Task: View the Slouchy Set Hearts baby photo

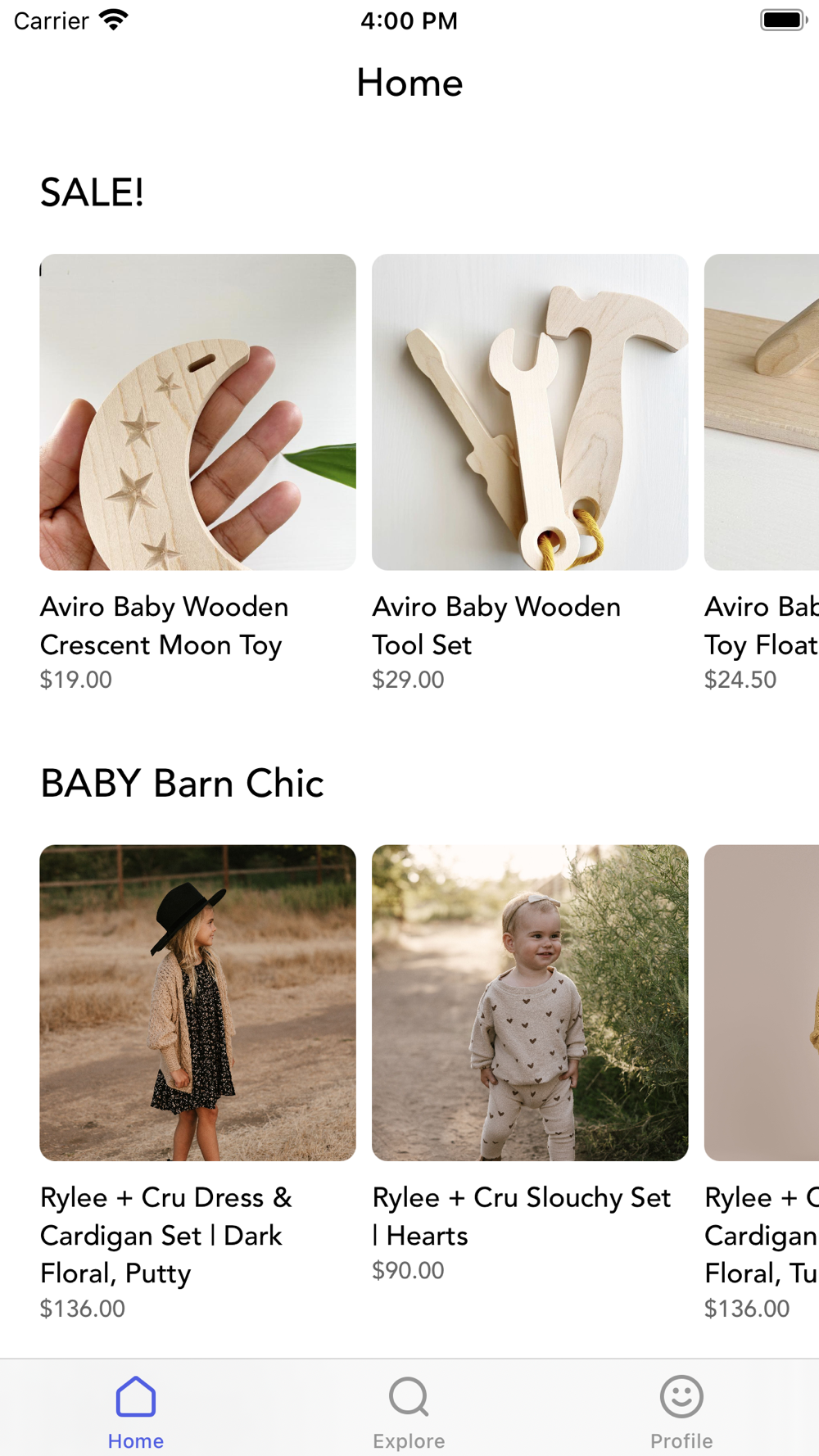Action: pos(530,1003)
